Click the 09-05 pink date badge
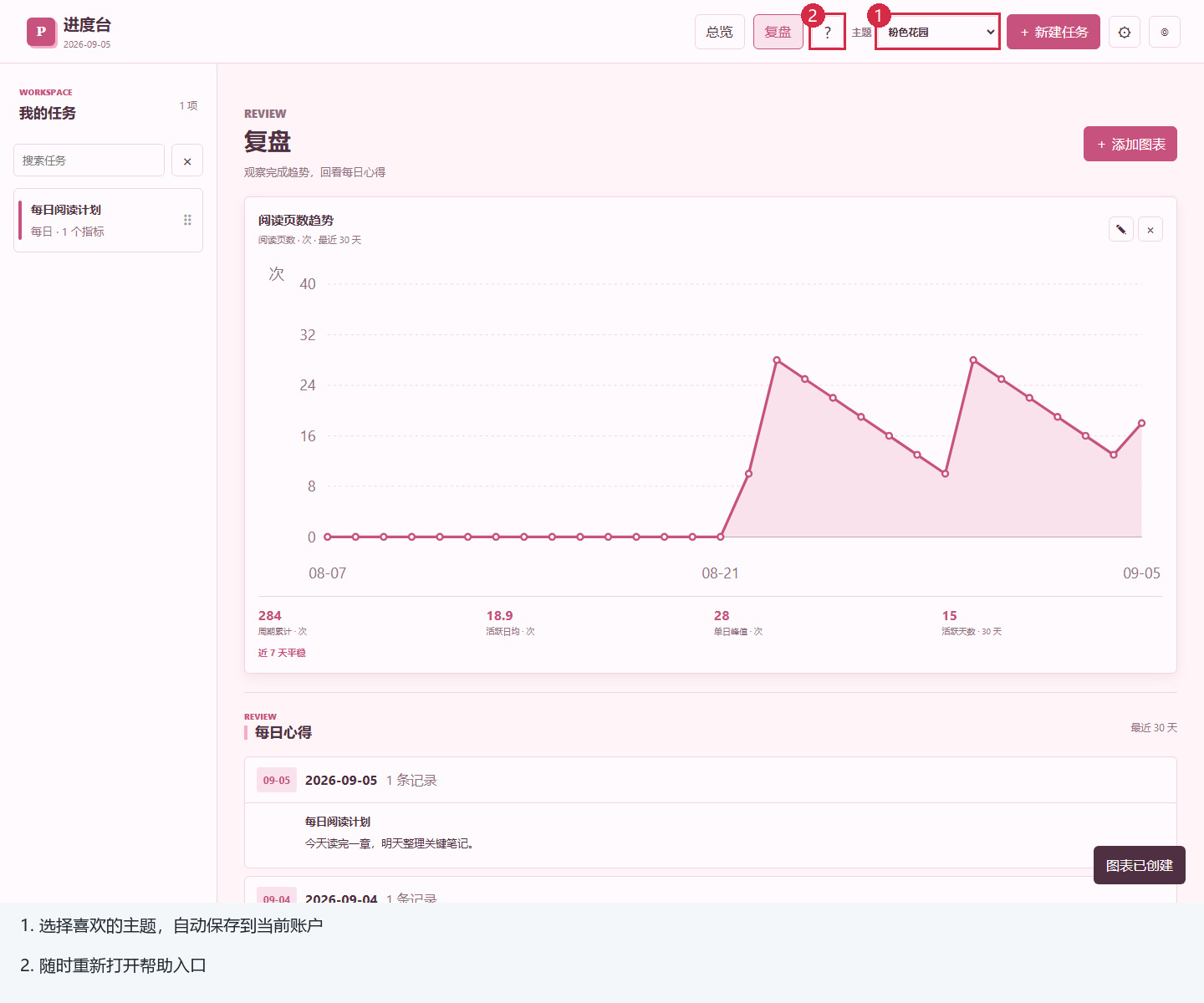The image size is (1204, 1003). [277, 780]
